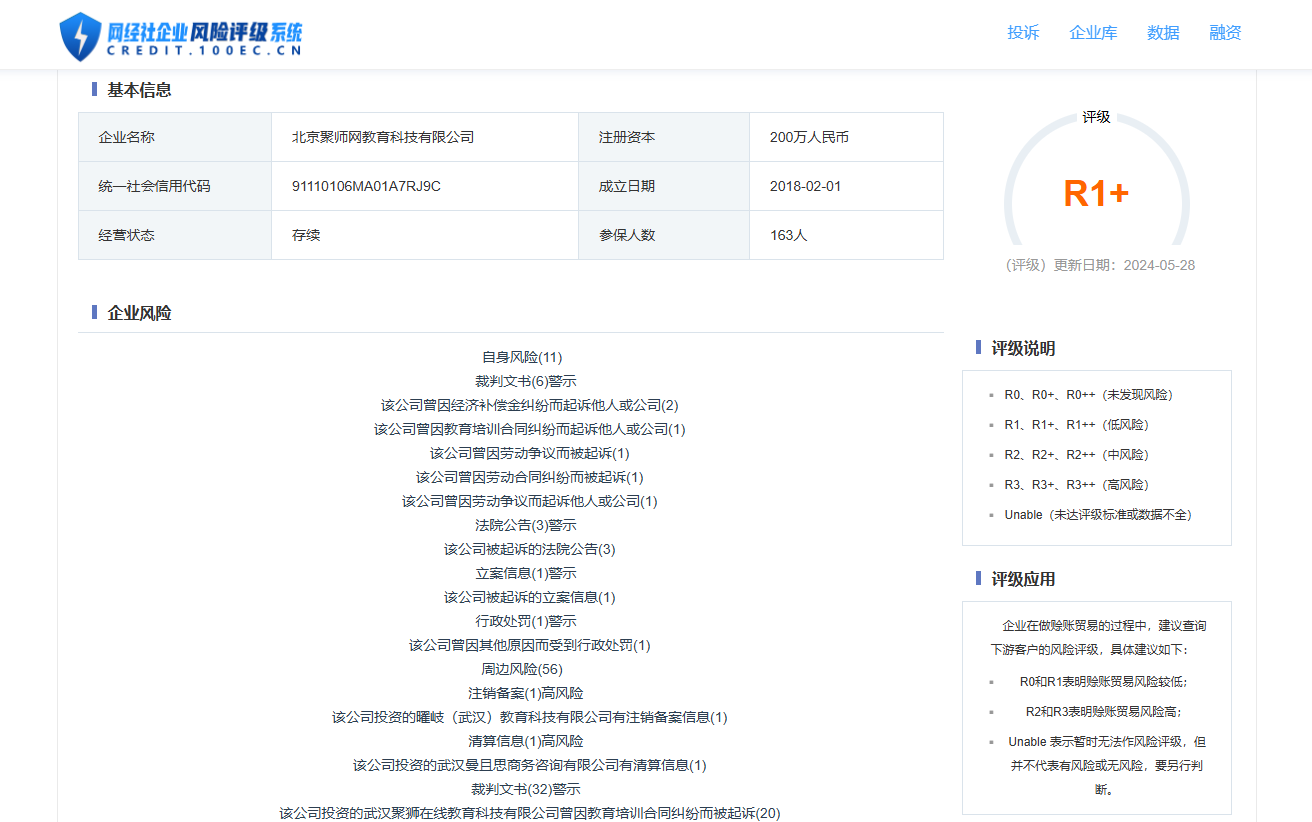1312x822 pixels.
Task: Open the 数据 navigation menu
Action: click(1163, 32)
